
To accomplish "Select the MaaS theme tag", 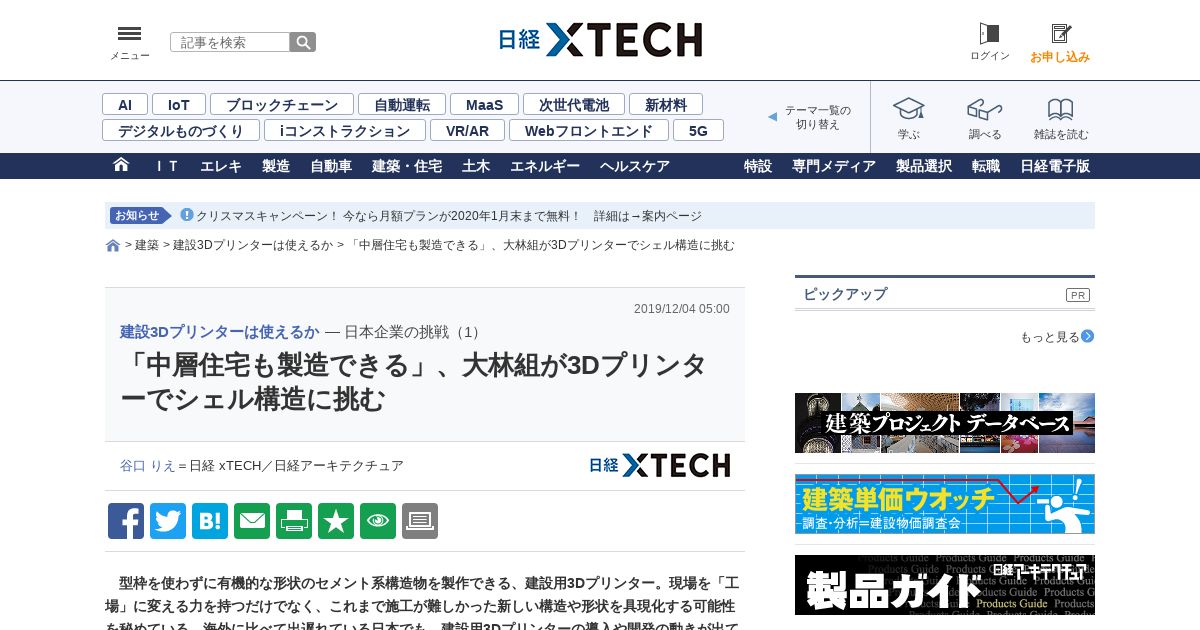I will click(485, 104).
